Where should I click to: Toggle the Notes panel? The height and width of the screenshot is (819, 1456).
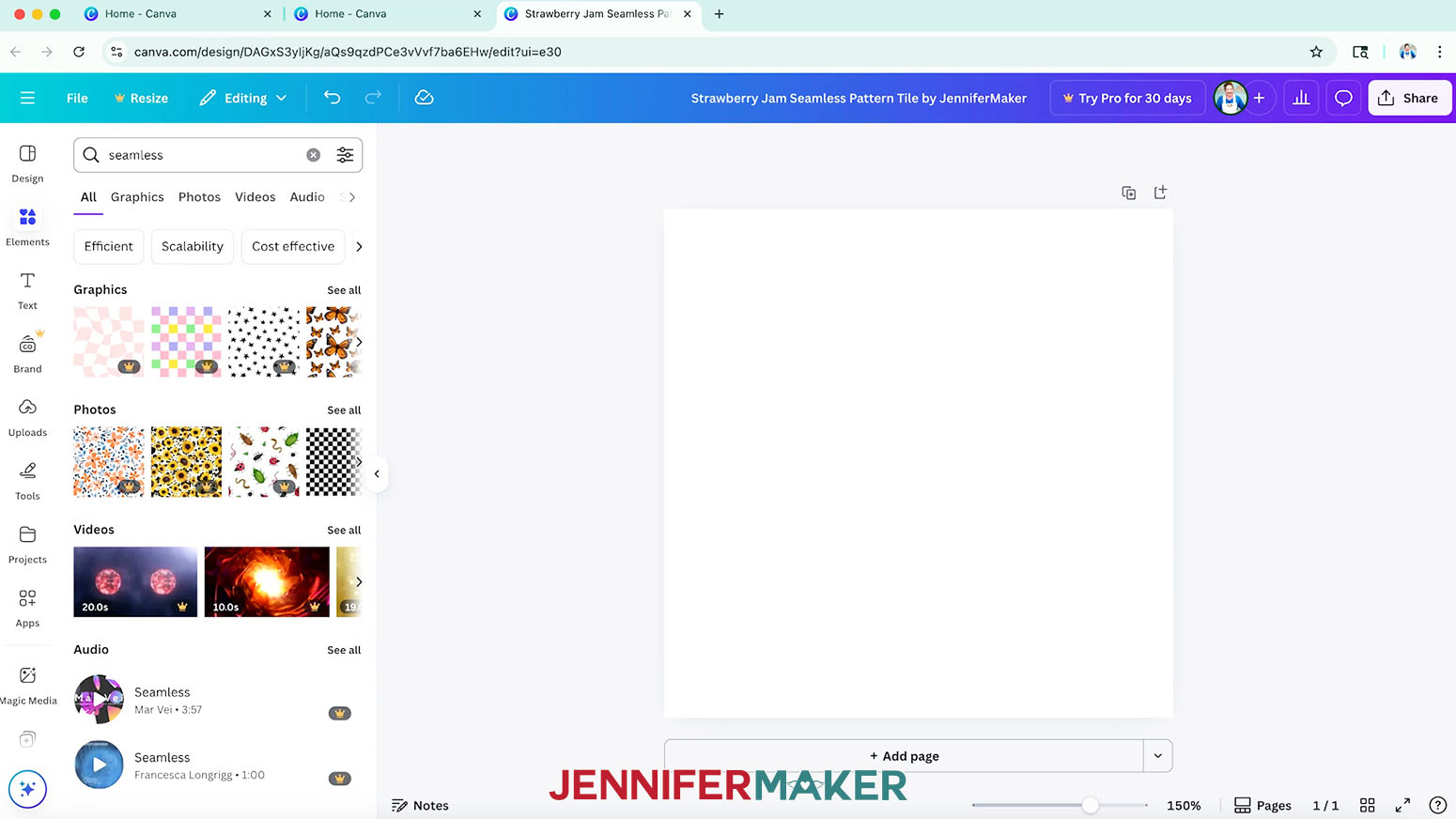[420, 805]
